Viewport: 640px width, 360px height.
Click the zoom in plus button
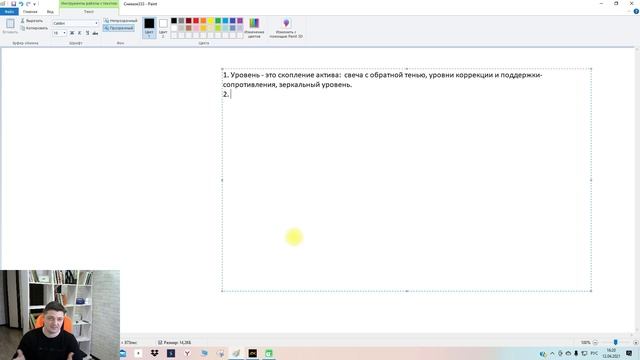click(636, 342)
